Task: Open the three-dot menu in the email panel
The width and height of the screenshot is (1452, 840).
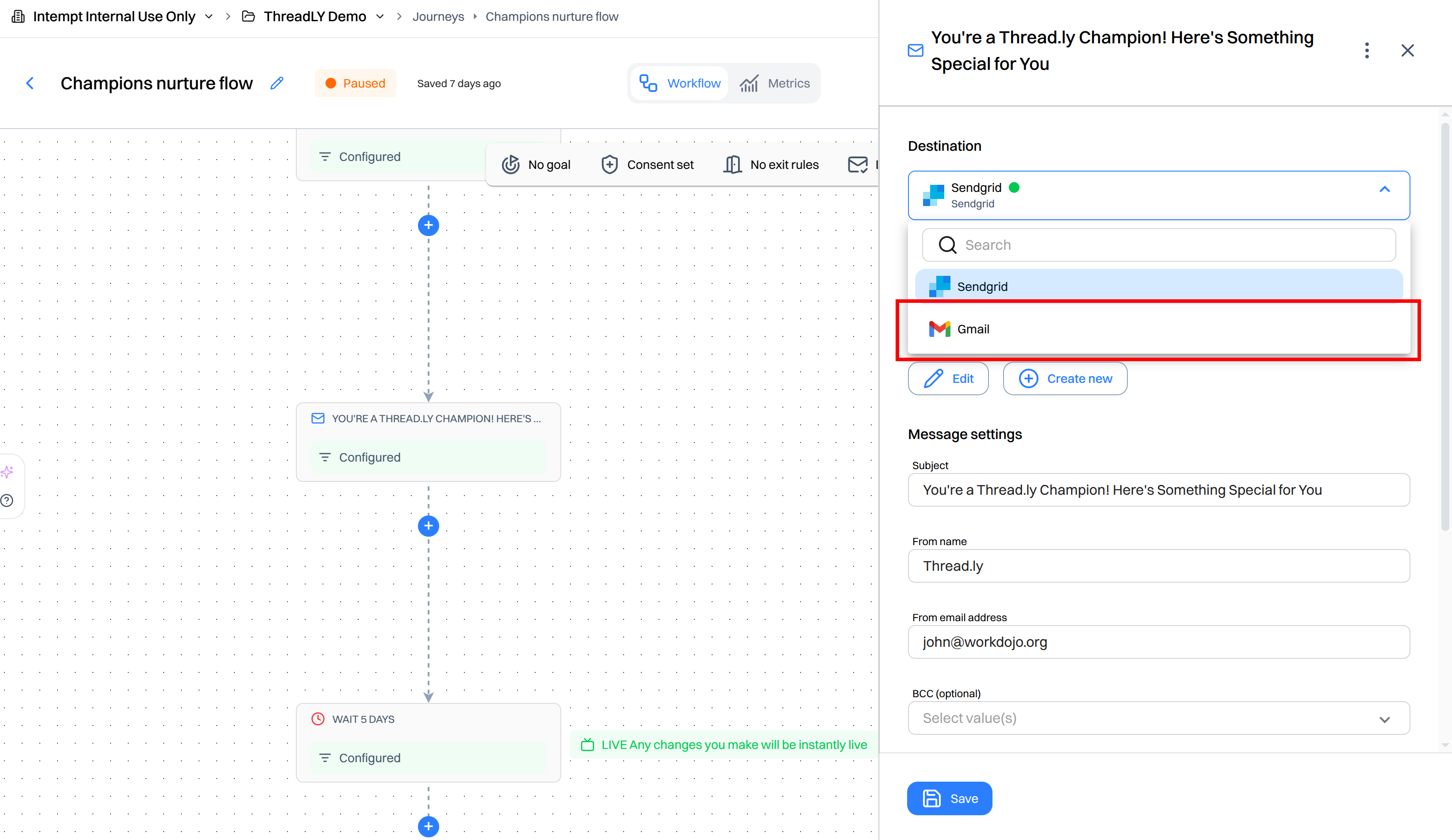Action: coord(1367,51)
